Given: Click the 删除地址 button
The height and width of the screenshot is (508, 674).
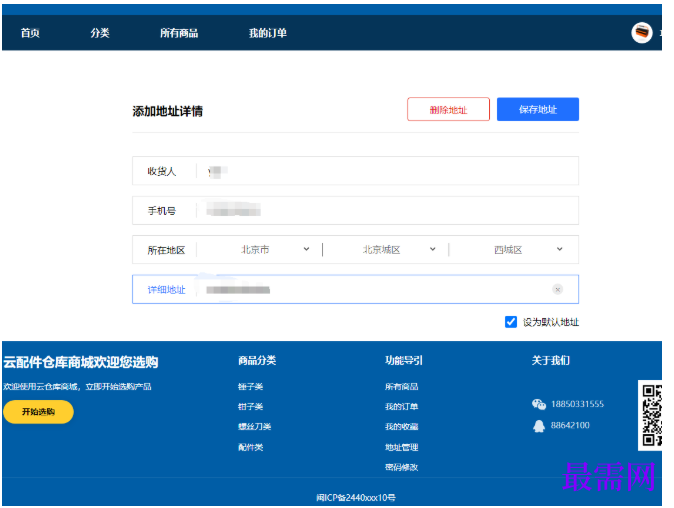Looking at the screenshot, I should tap(448, 109).
